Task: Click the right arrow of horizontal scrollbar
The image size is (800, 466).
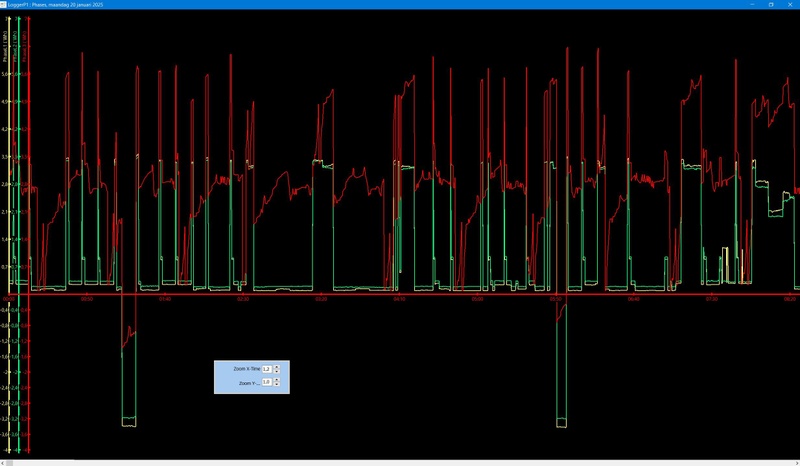Action: pyautogui.click(x=796, y=463)
